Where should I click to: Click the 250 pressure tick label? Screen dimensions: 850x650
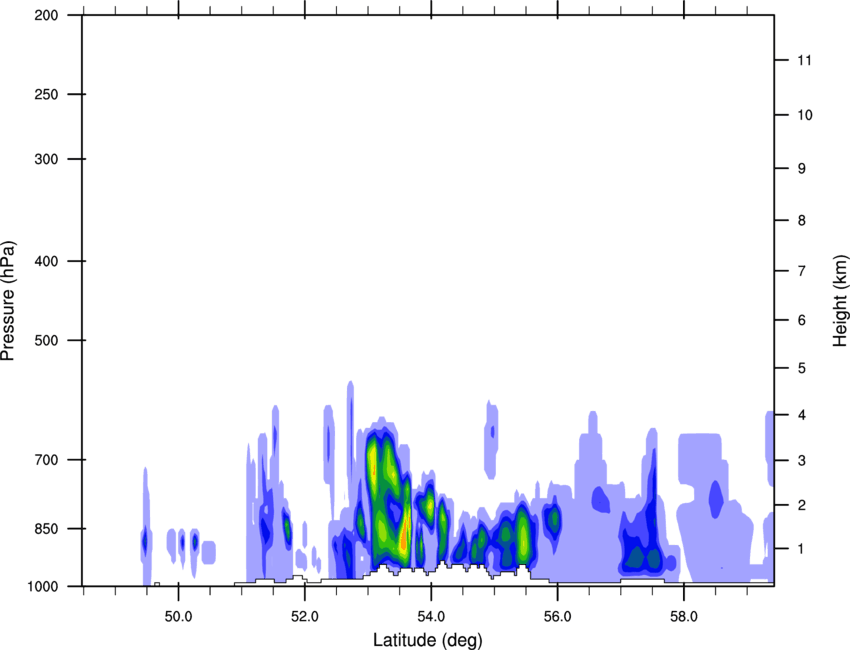pyautogui.click(x=46, y=94)
